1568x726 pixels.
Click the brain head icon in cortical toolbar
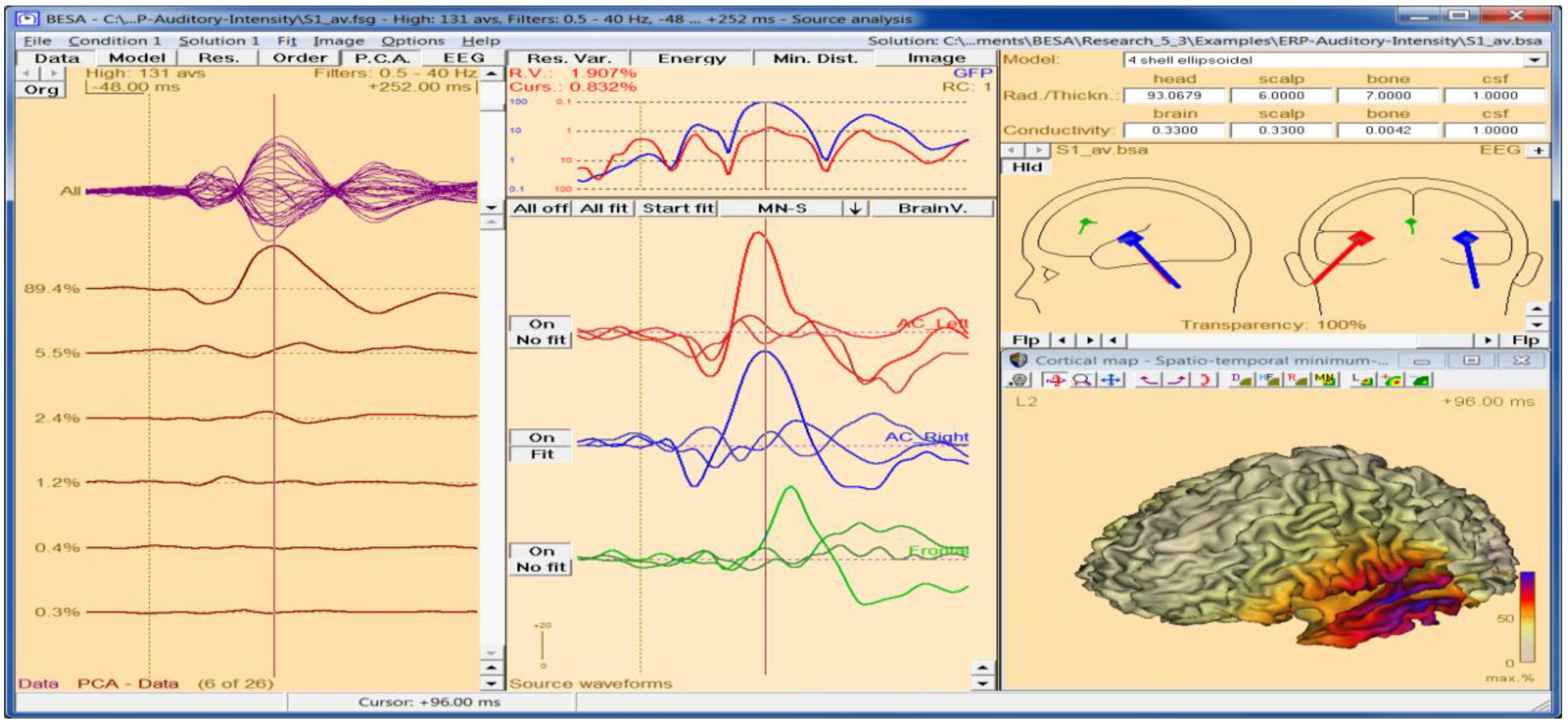click(x=1019, y=380)
